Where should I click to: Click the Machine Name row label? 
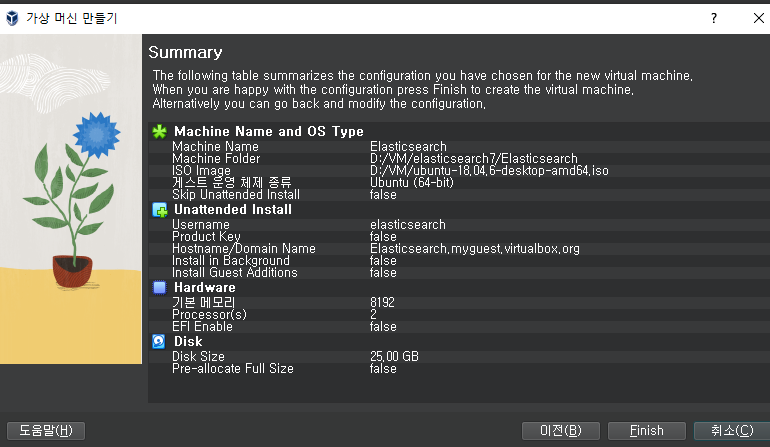click(x=215, y=146)
